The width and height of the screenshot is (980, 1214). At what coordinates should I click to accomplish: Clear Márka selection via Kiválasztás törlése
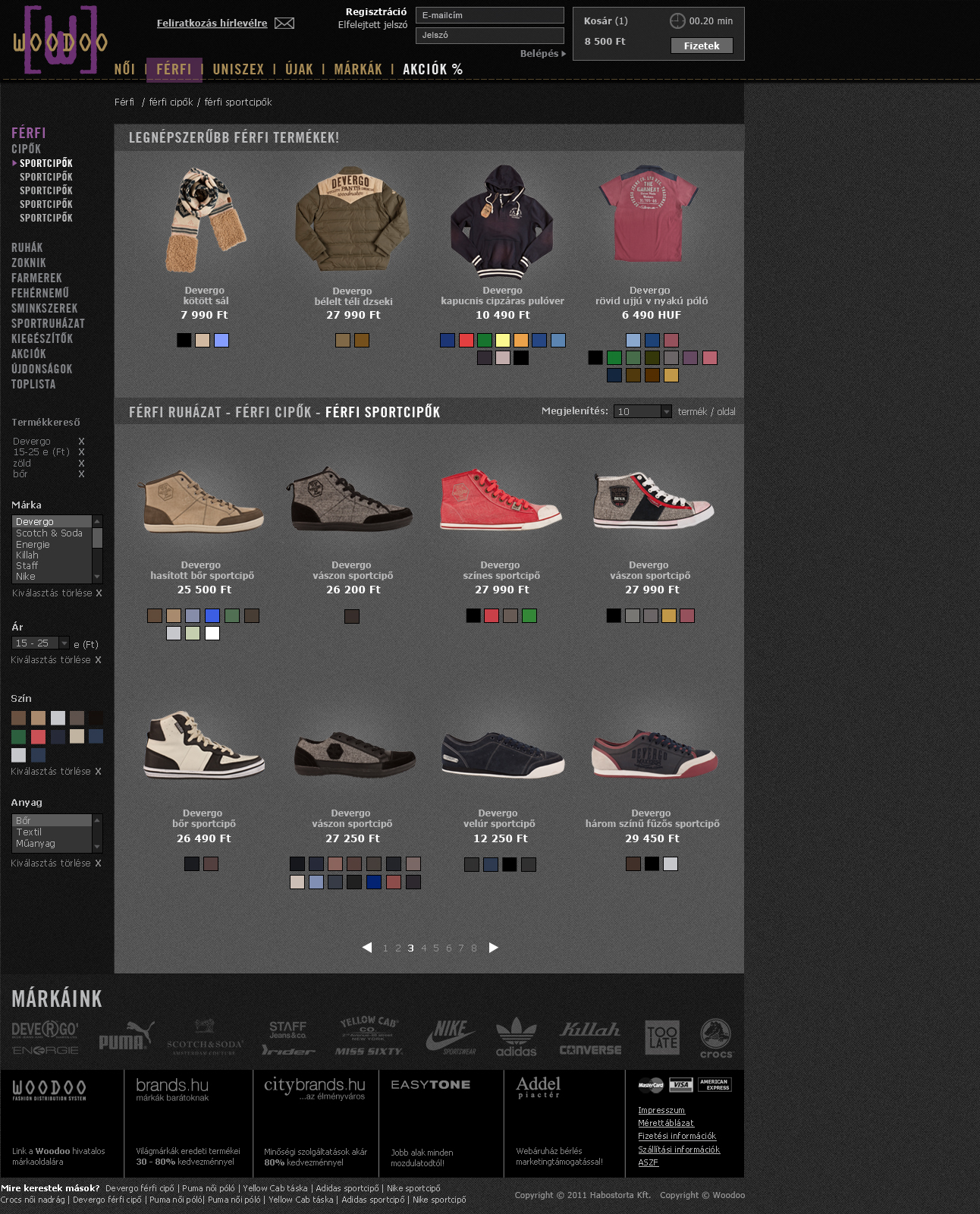tap(57, 593)
